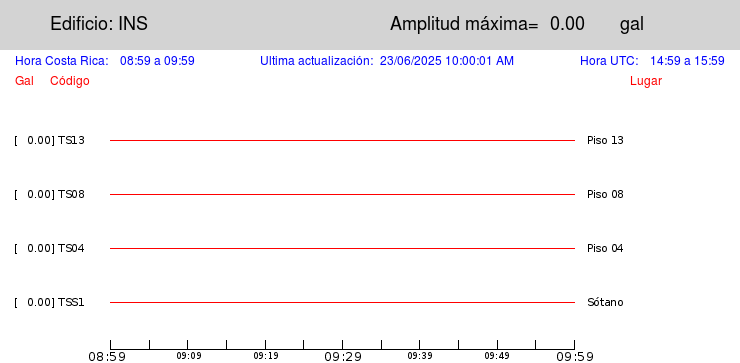Click the 09:49 timeline marker
740x363 pixels.
[x=497, y=356]
